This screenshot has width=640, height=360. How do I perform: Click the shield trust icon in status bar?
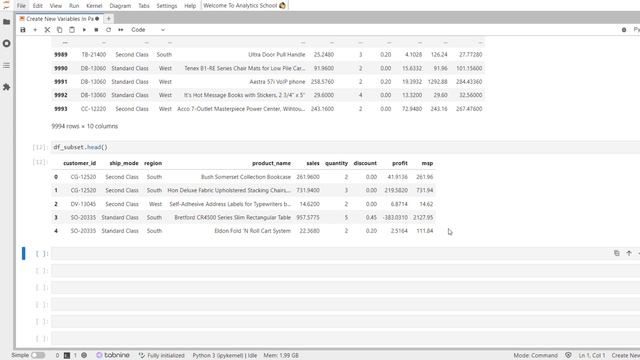pyautogui.click(x=568, y=355)
